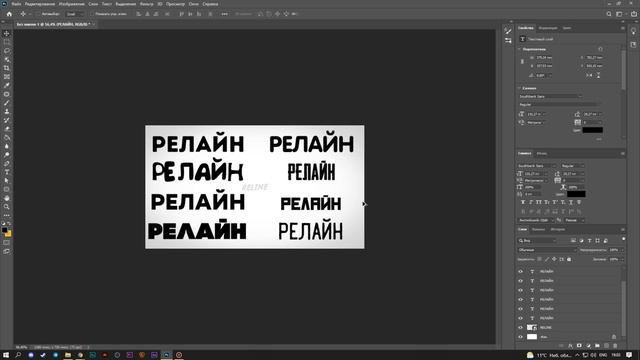Image resolution: width=640 pixels, height=360 pixels.
Task: Select the Eyedropper tool
Action: tap(7, 85)
